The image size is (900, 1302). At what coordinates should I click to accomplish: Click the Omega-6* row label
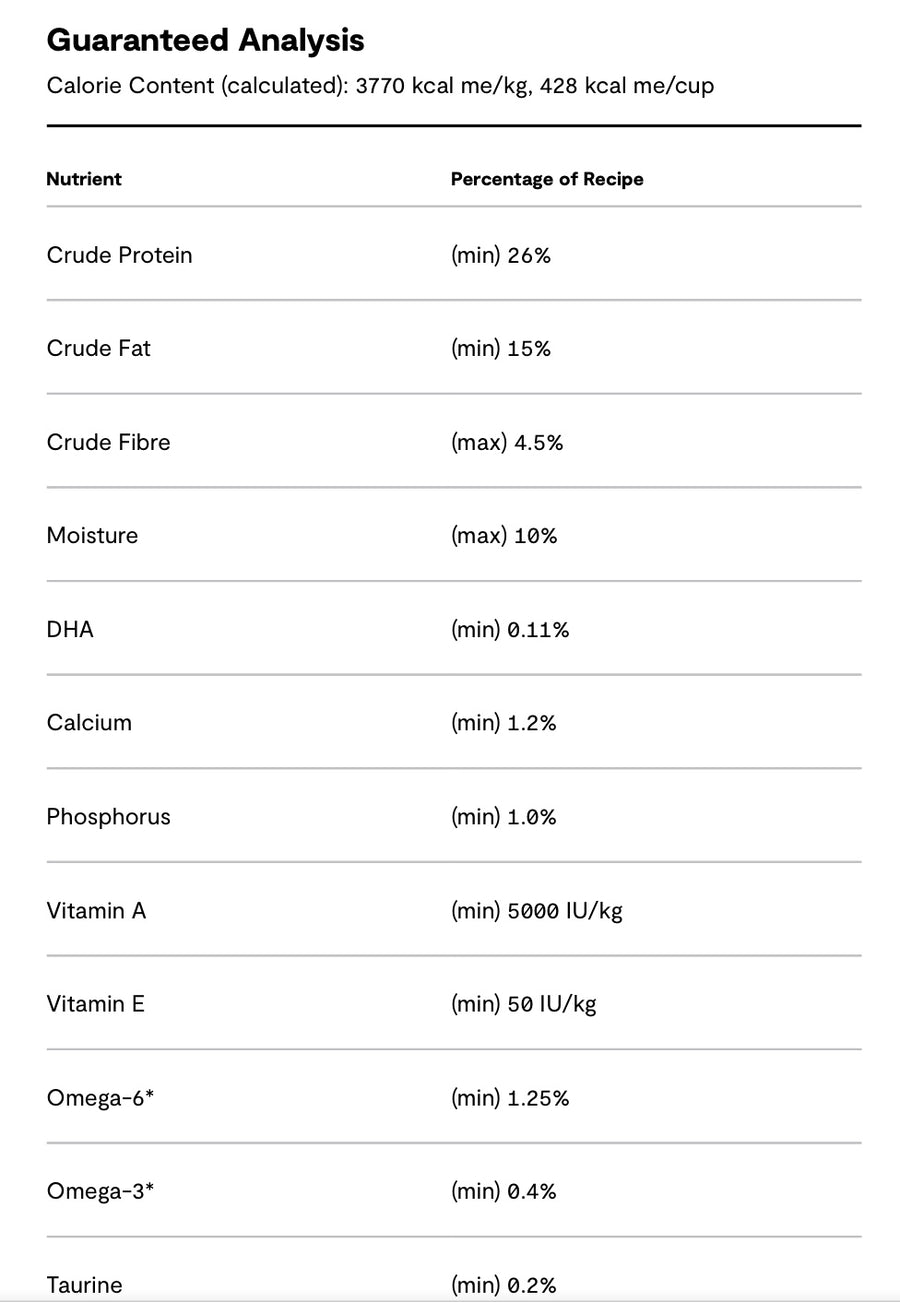pos(100,1097)
